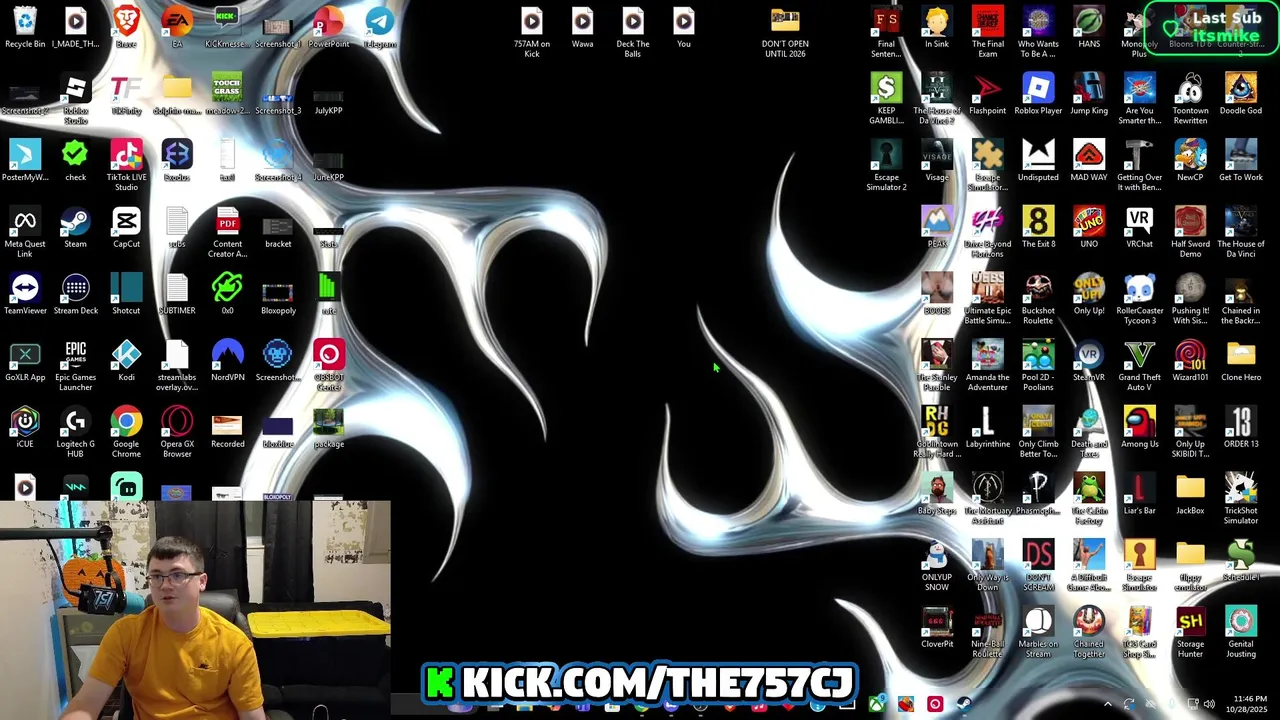
Task: Open the Stream Deck app icon
Action: (x=75, y=295)
